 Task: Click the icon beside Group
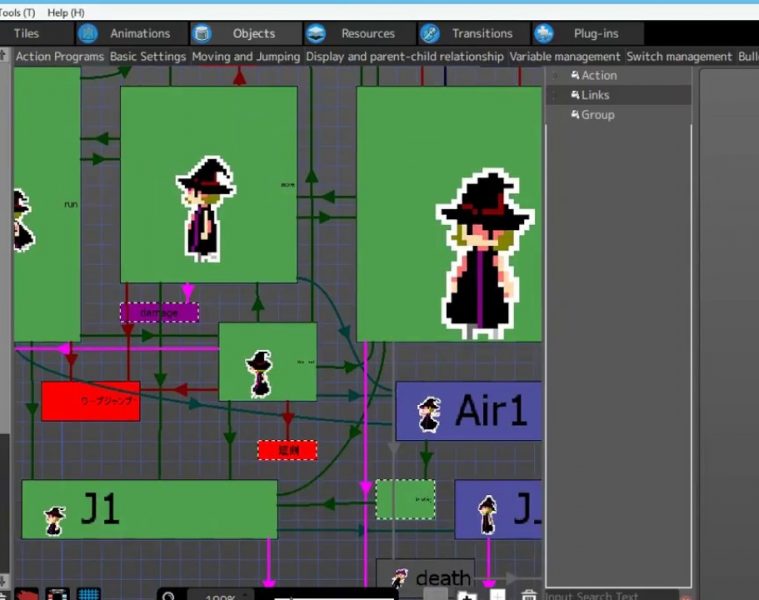575,115
